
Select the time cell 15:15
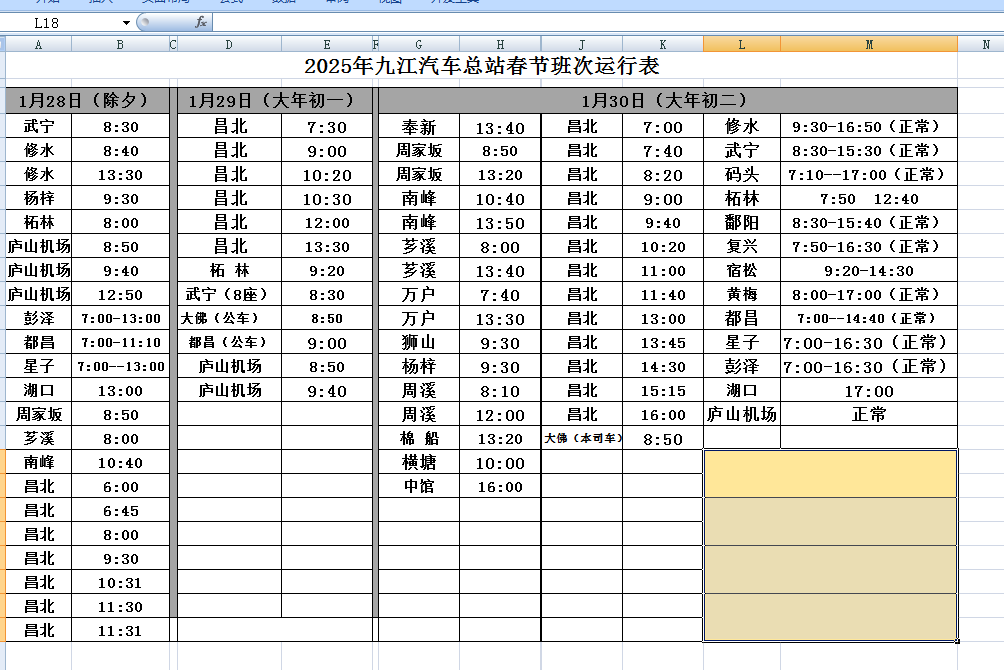point(663,391)
